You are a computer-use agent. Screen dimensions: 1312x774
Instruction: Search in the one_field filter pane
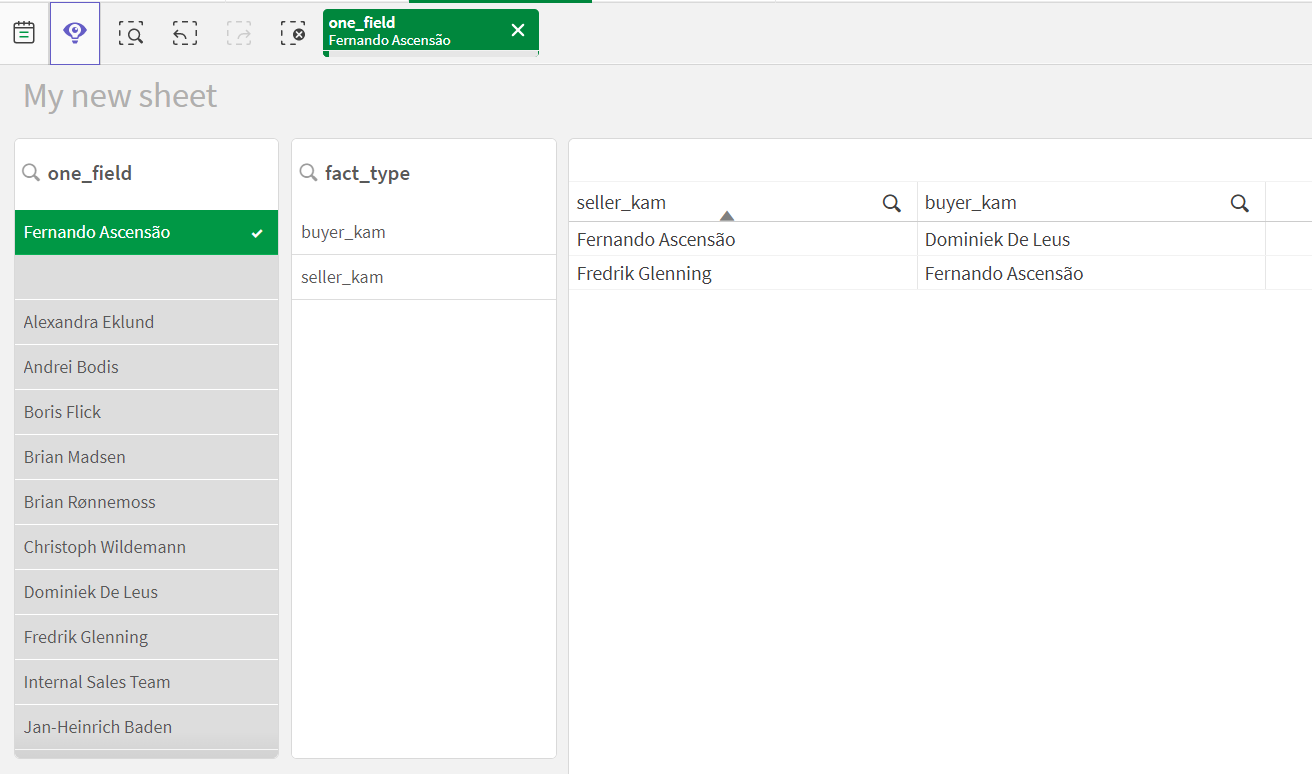pos(31,173)
